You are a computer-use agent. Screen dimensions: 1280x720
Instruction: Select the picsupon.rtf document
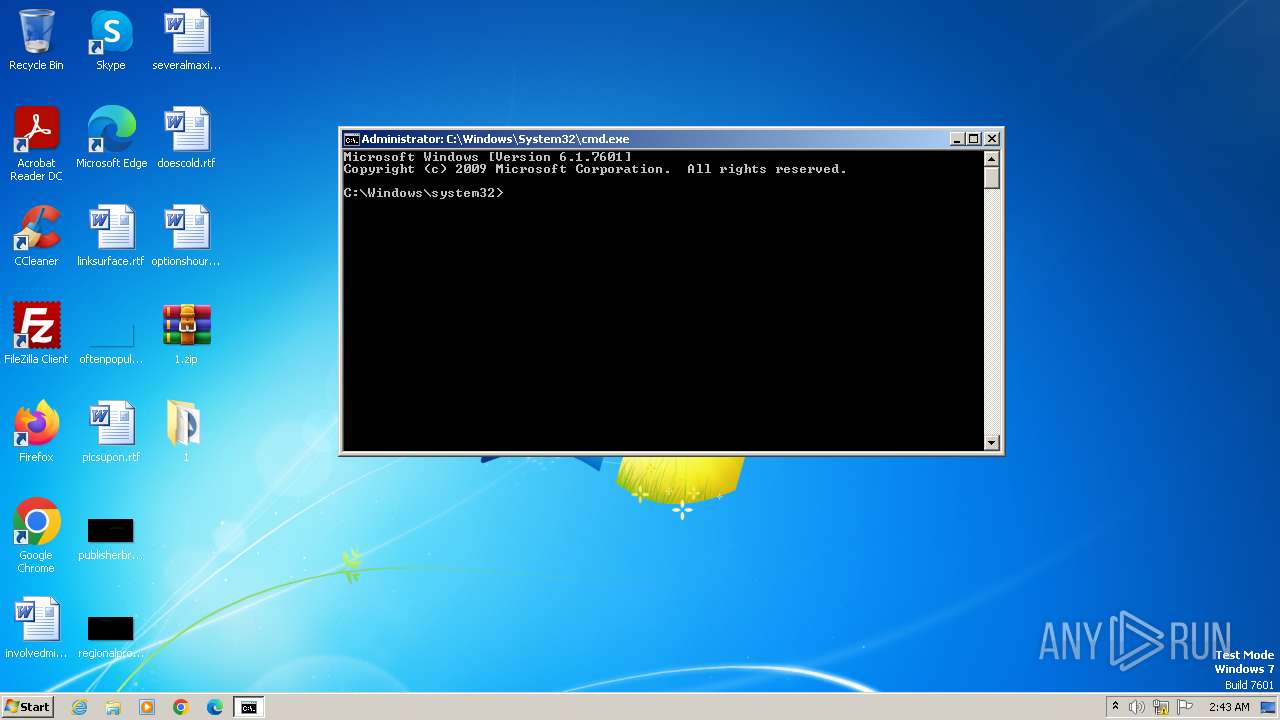click(111, 432)
